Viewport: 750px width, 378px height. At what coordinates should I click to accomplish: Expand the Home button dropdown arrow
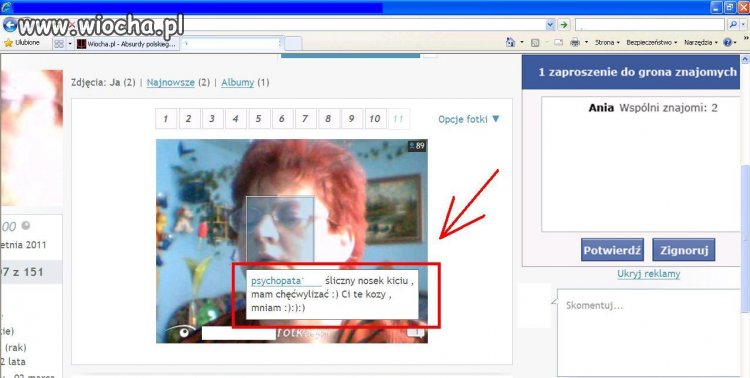522,43
